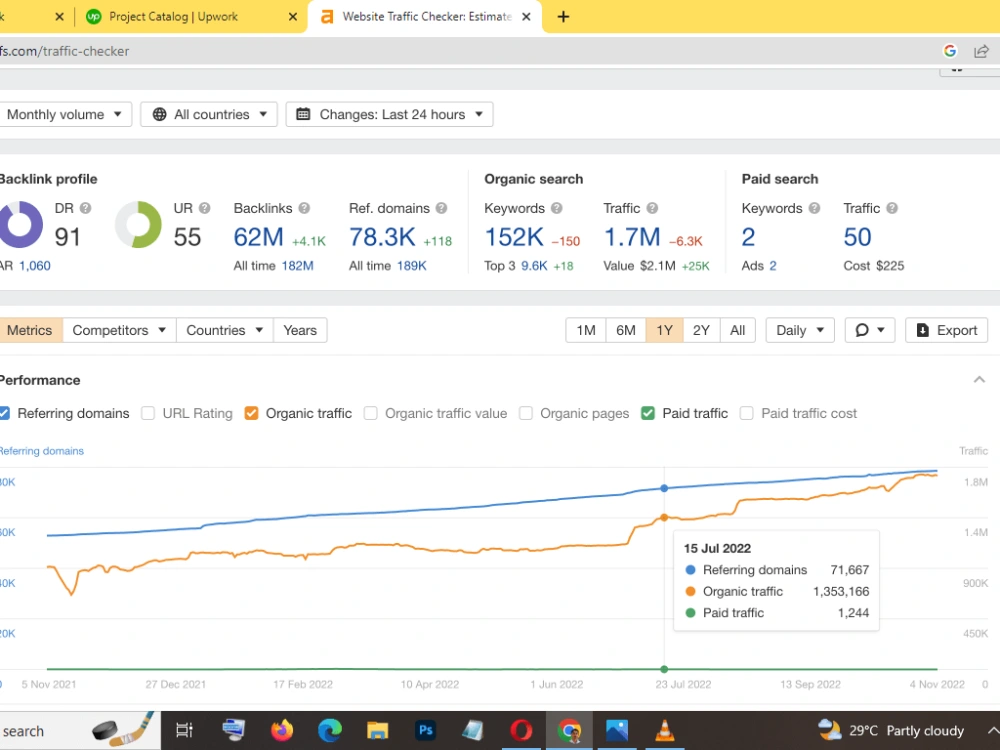Click help icon beside Paid search Keywords
Screen dimensions: 1000x750
pyautogui.click(x=814, y=208)
